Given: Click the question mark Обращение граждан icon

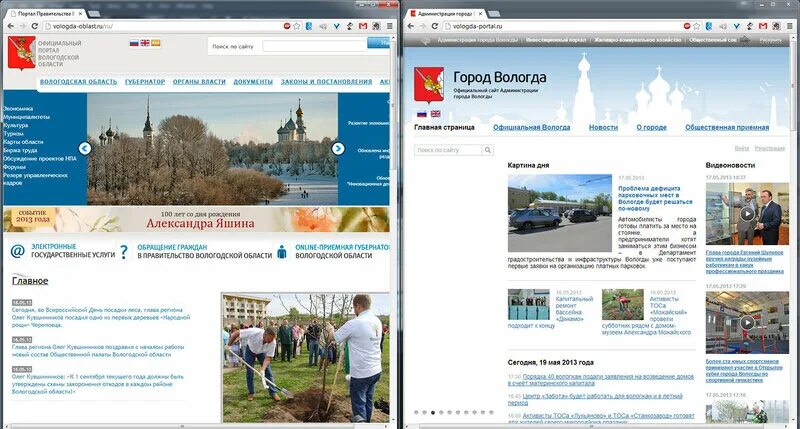Looking at the screenshot, I should [x=123, y=251].
